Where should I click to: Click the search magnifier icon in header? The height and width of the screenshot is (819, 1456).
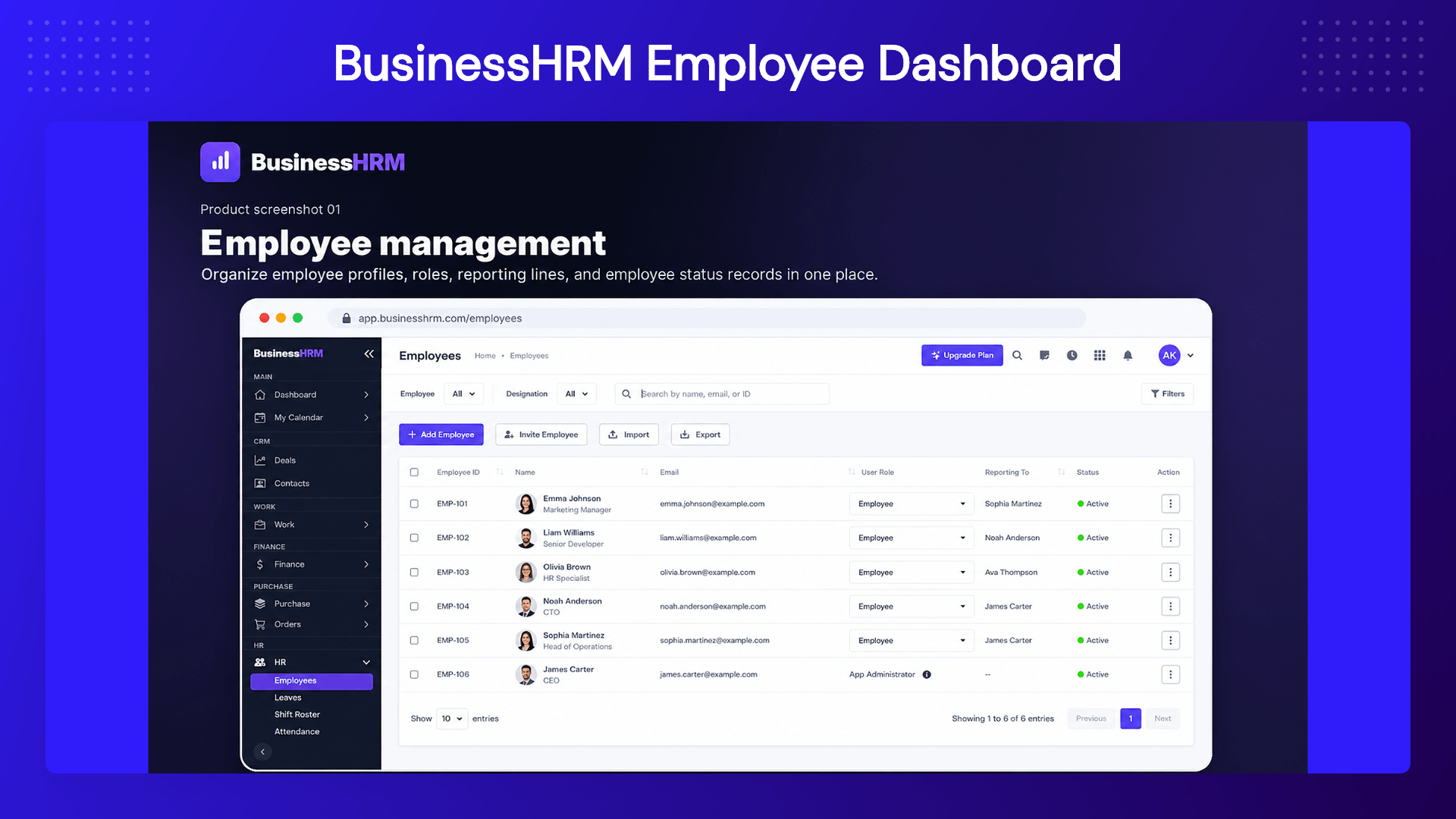point(1017,355)
